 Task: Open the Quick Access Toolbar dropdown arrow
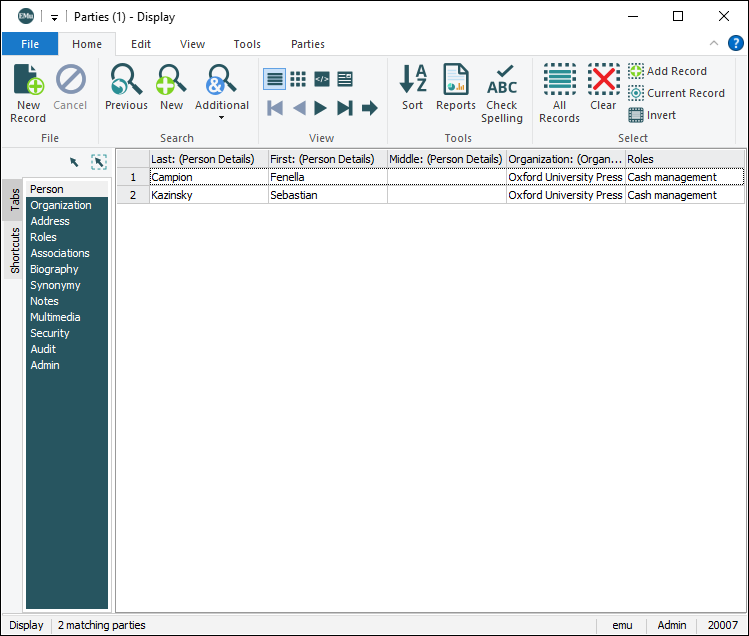pos(54,17)
